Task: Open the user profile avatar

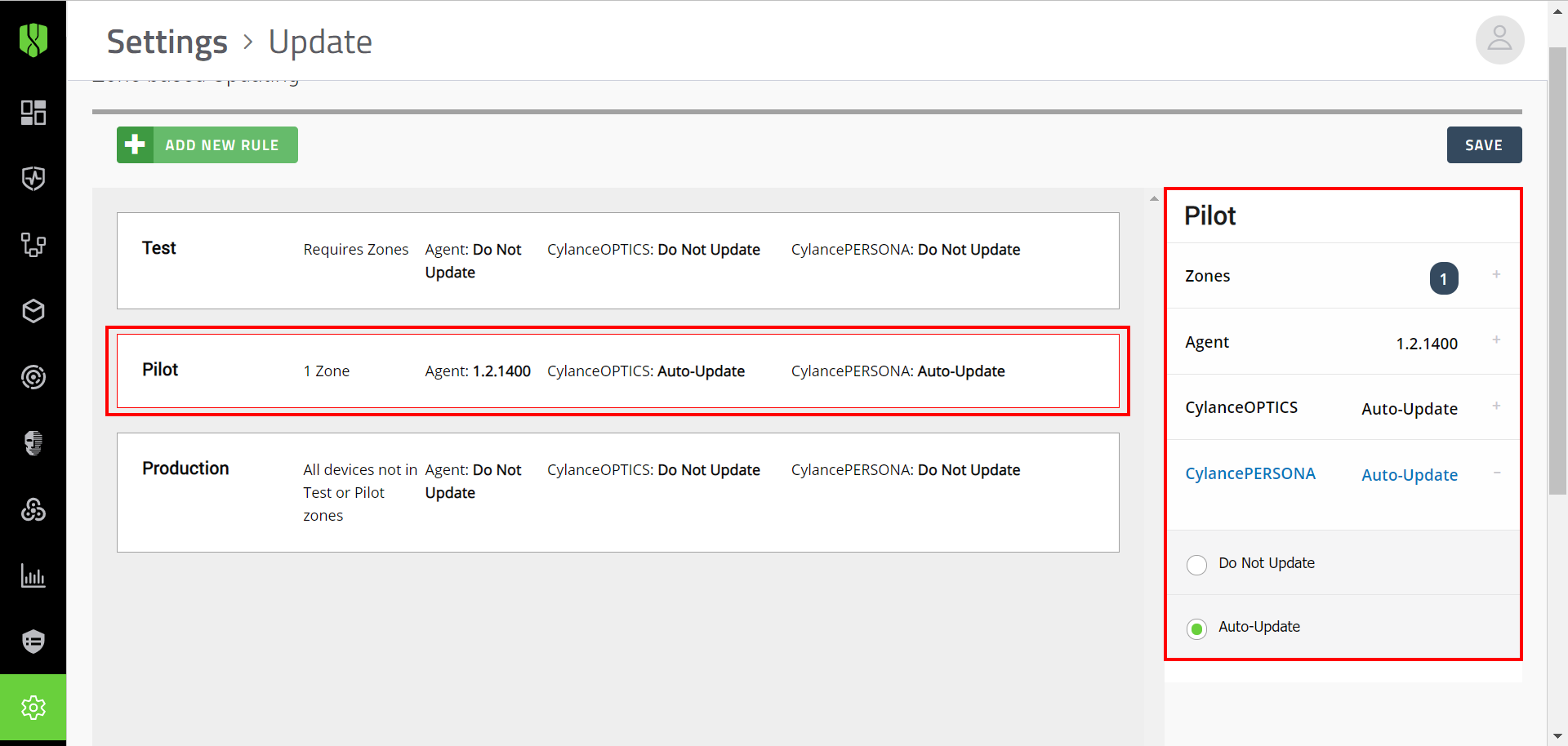Action: click(1499, 39)
